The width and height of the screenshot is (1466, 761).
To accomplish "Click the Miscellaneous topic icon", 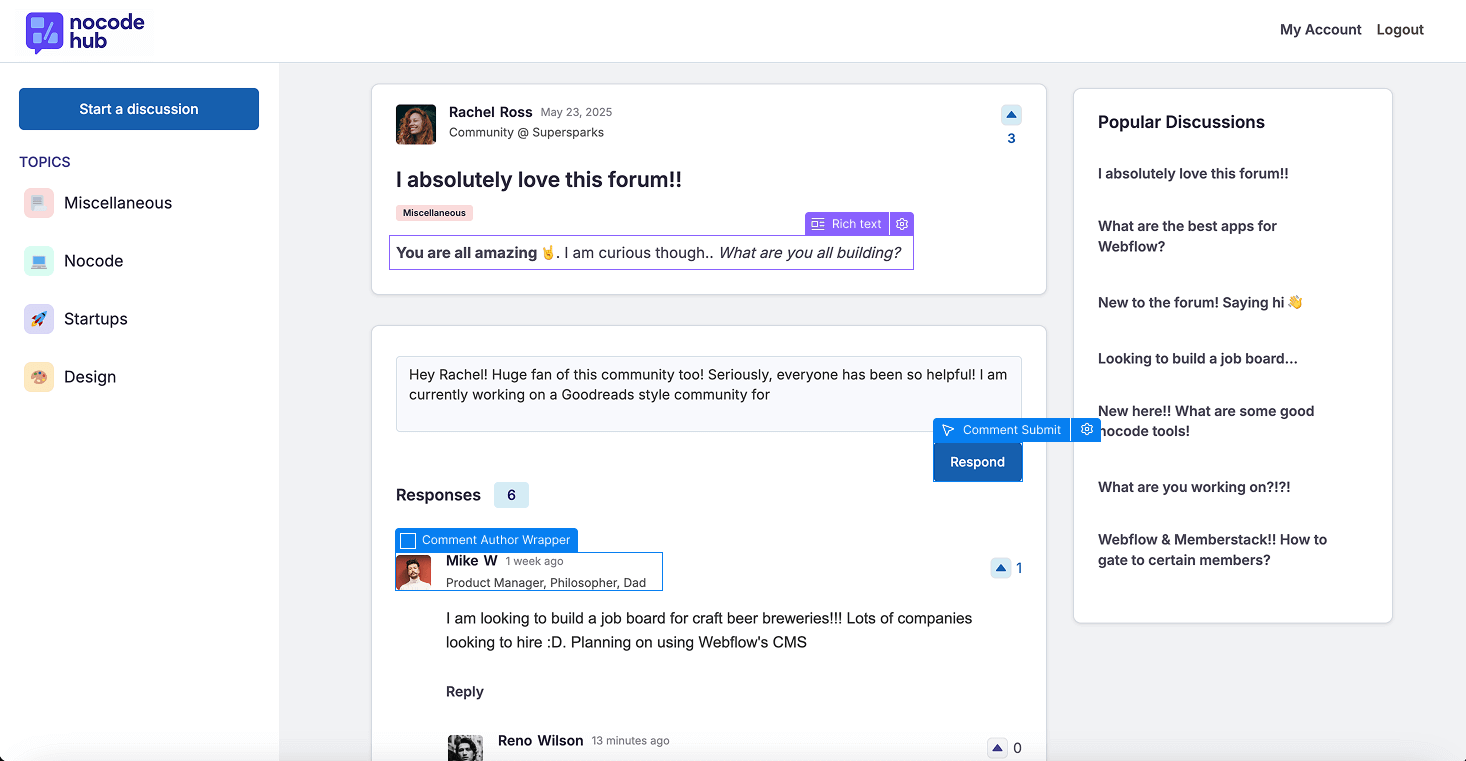I will (x=39, y=203).
